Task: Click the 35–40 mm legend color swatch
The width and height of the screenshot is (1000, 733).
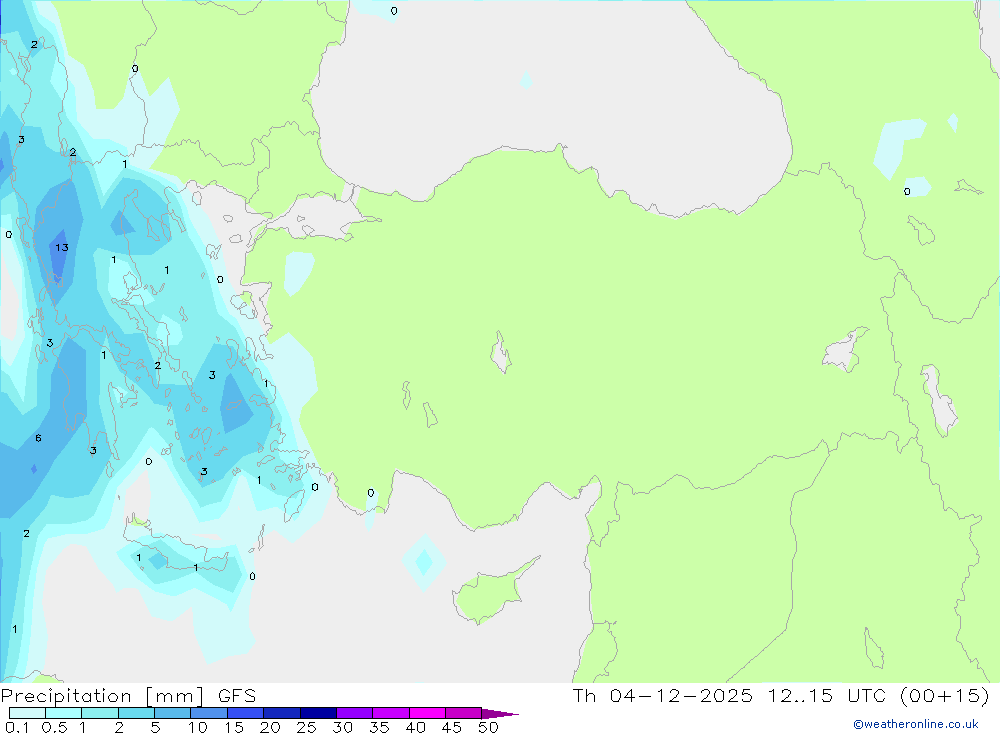Action: tap(391, 713)
